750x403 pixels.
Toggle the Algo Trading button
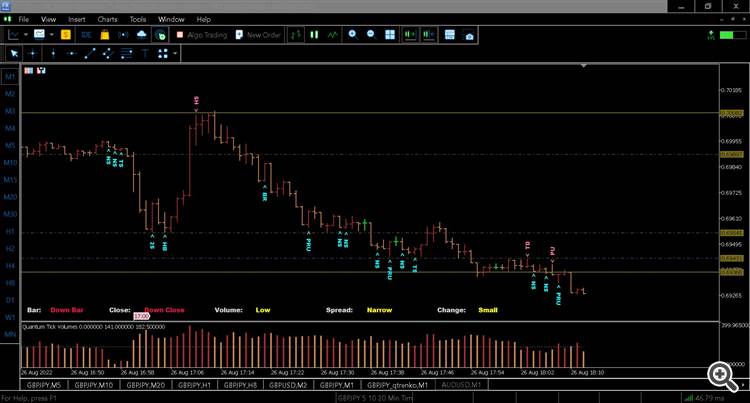(201, 35)
